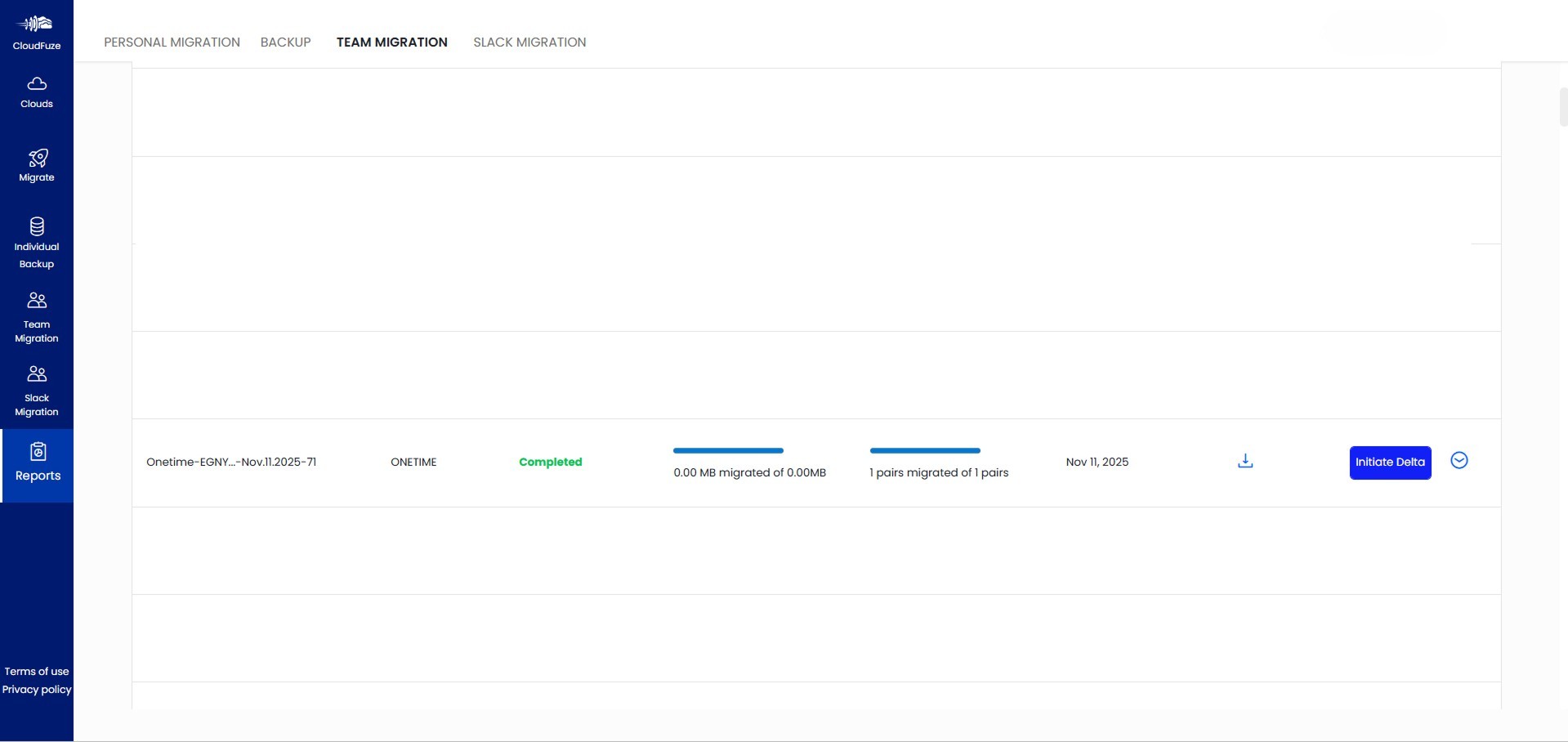Switch to the SLACK MIGRATION tab
Image resolution: width=1568 pixels, height=742 pixels.
pyautogui.click(x=529, y=42)
